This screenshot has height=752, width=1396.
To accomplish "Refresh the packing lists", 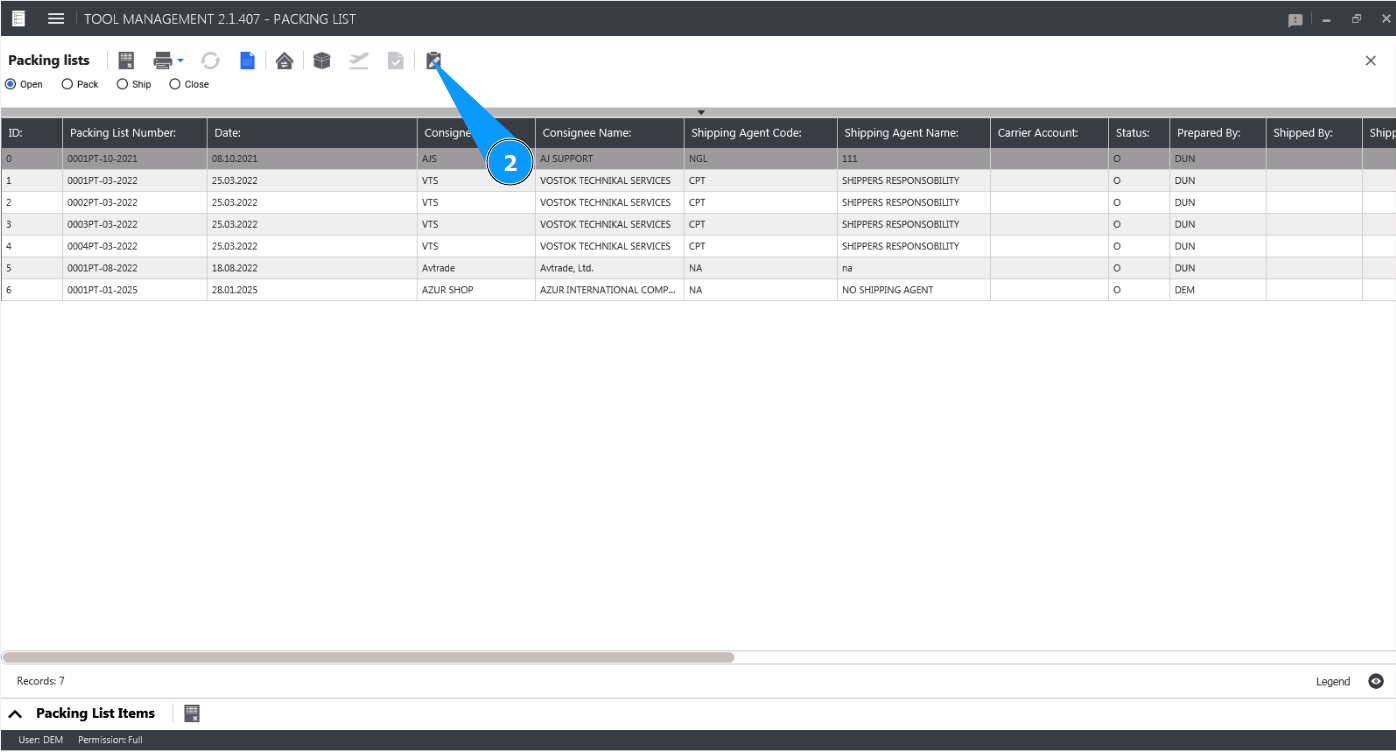I will [x=210, y=61].
